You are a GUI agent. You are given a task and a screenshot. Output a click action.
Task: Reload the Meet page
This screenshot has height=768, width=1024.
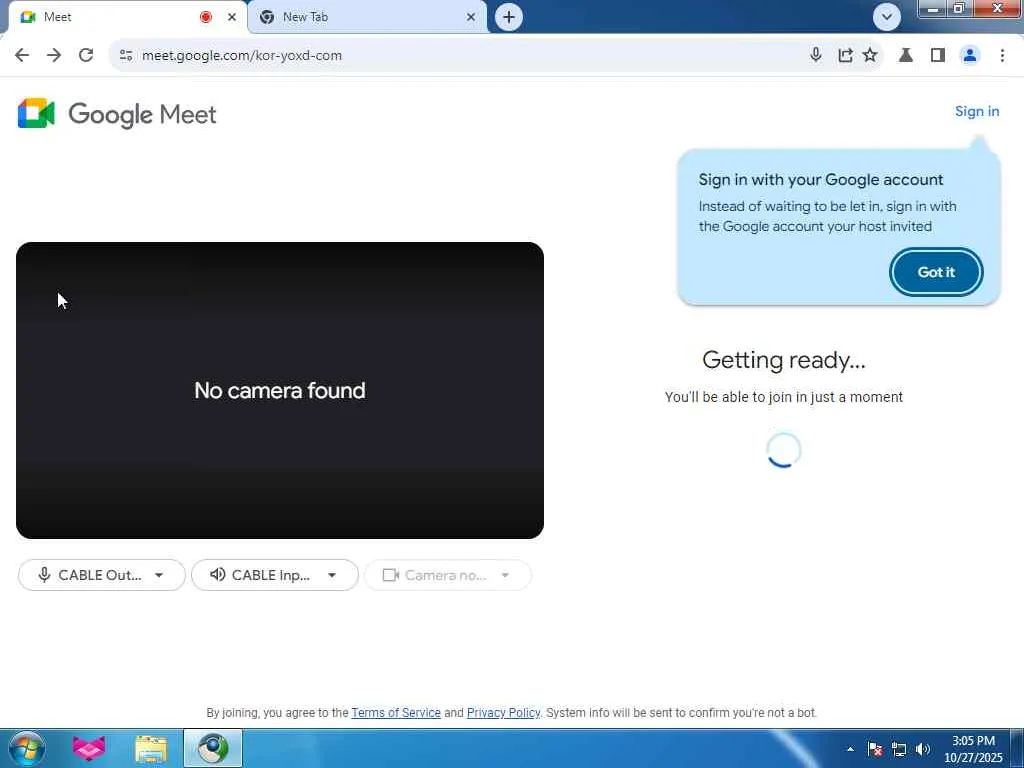pyautogui.click(x=86, y=56)
